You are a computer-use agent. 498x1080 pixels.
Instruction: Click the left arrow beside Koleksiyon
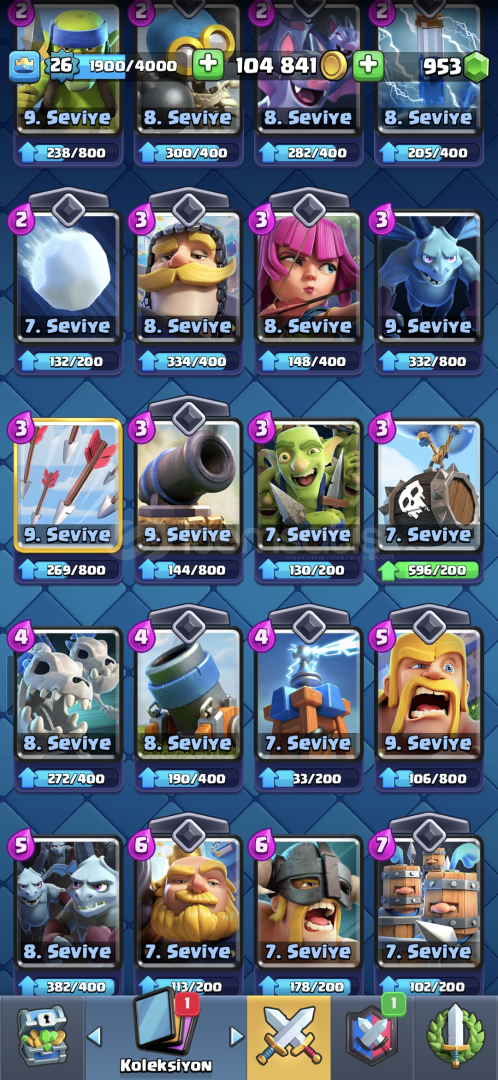pos(95,1035)
